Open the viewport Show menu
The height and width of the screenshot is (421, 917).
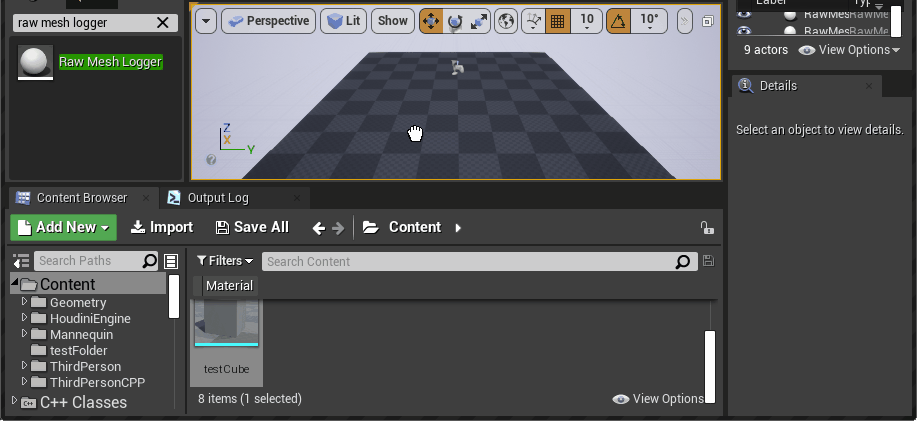[x=392, y=21]
